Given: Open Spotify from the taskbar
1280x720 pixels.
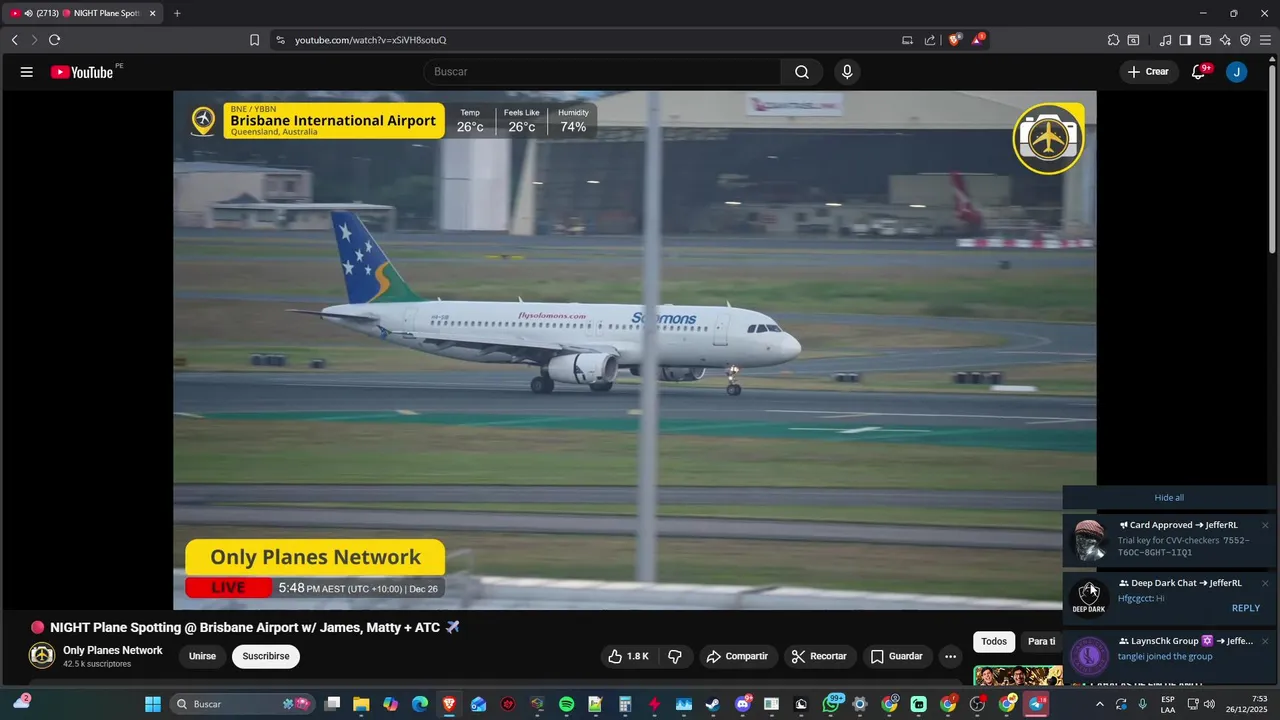Looking at the screenshot, I should [567, 704].
